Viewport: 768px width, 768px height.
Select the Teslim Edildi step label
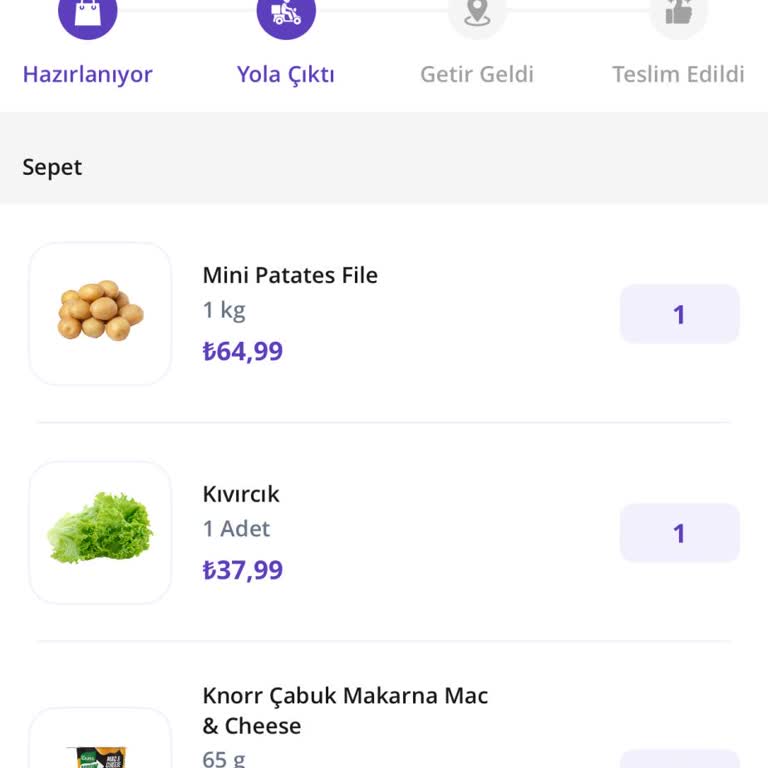tap(678, 74)
